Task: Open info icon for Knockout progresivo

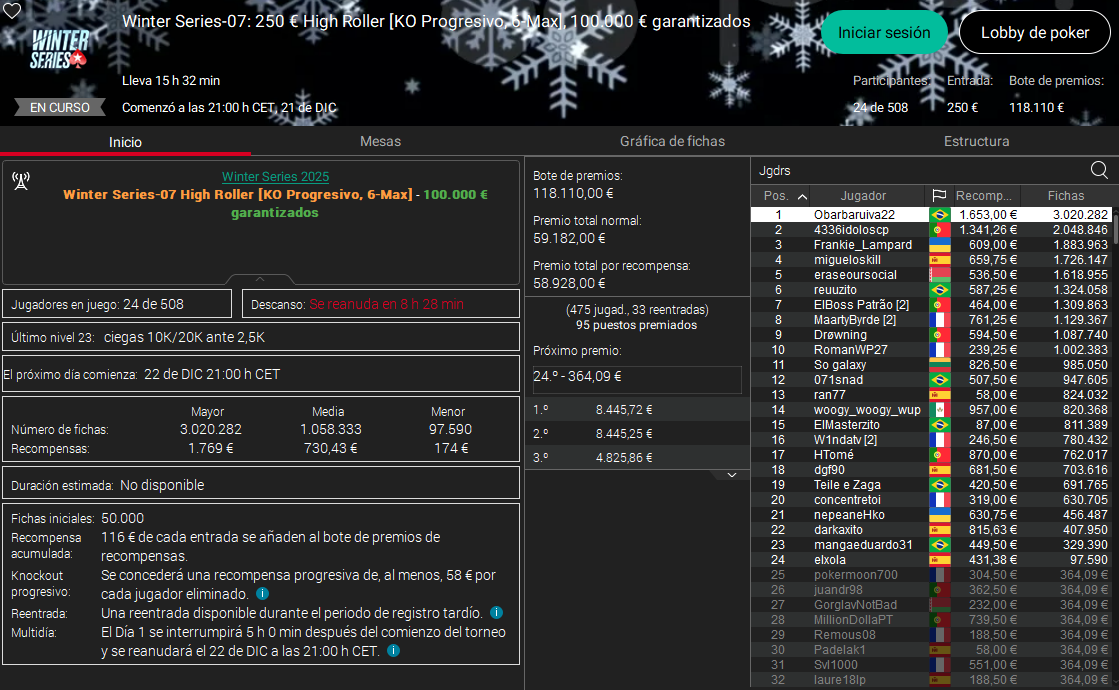Action: (x=262, y=594)
